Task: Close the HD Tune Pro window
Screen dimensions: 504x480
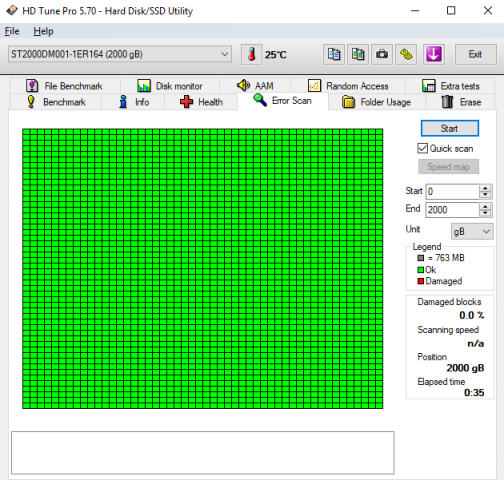Action: point(488,11)
